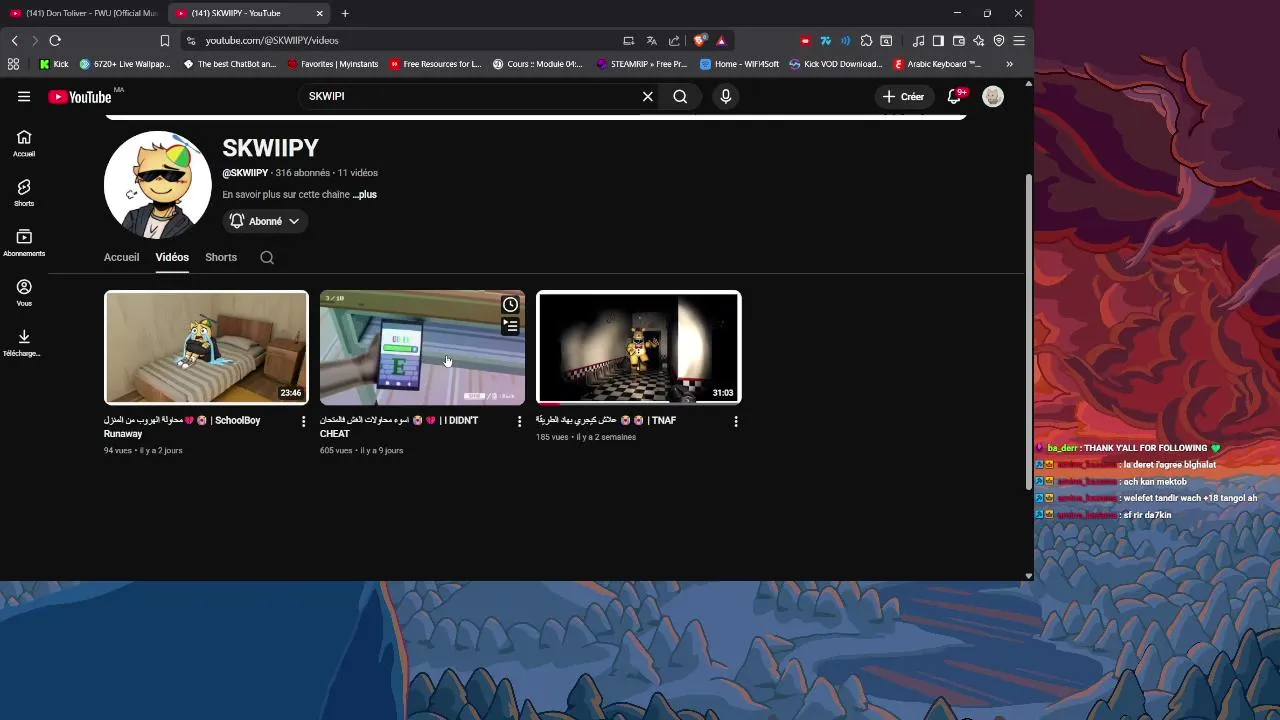This screenshot has width=1280, height=720.
Task: Click the Brave Shields lion icon
Action: (x=700, y=40)
